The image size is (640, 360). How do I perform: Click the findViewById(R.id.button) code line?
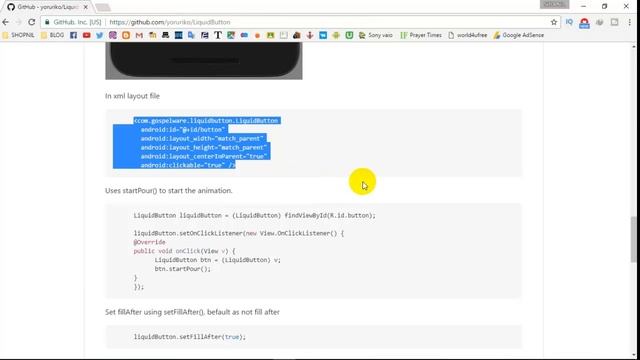click(x=254, y=216)
